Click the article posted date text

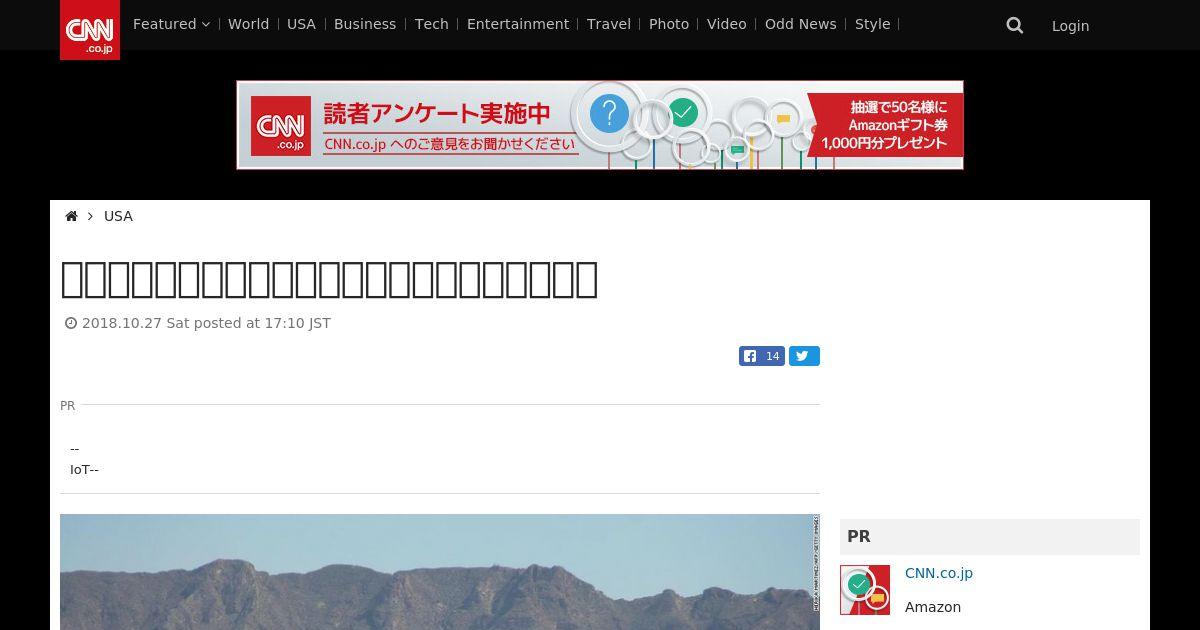coord(206,323)
